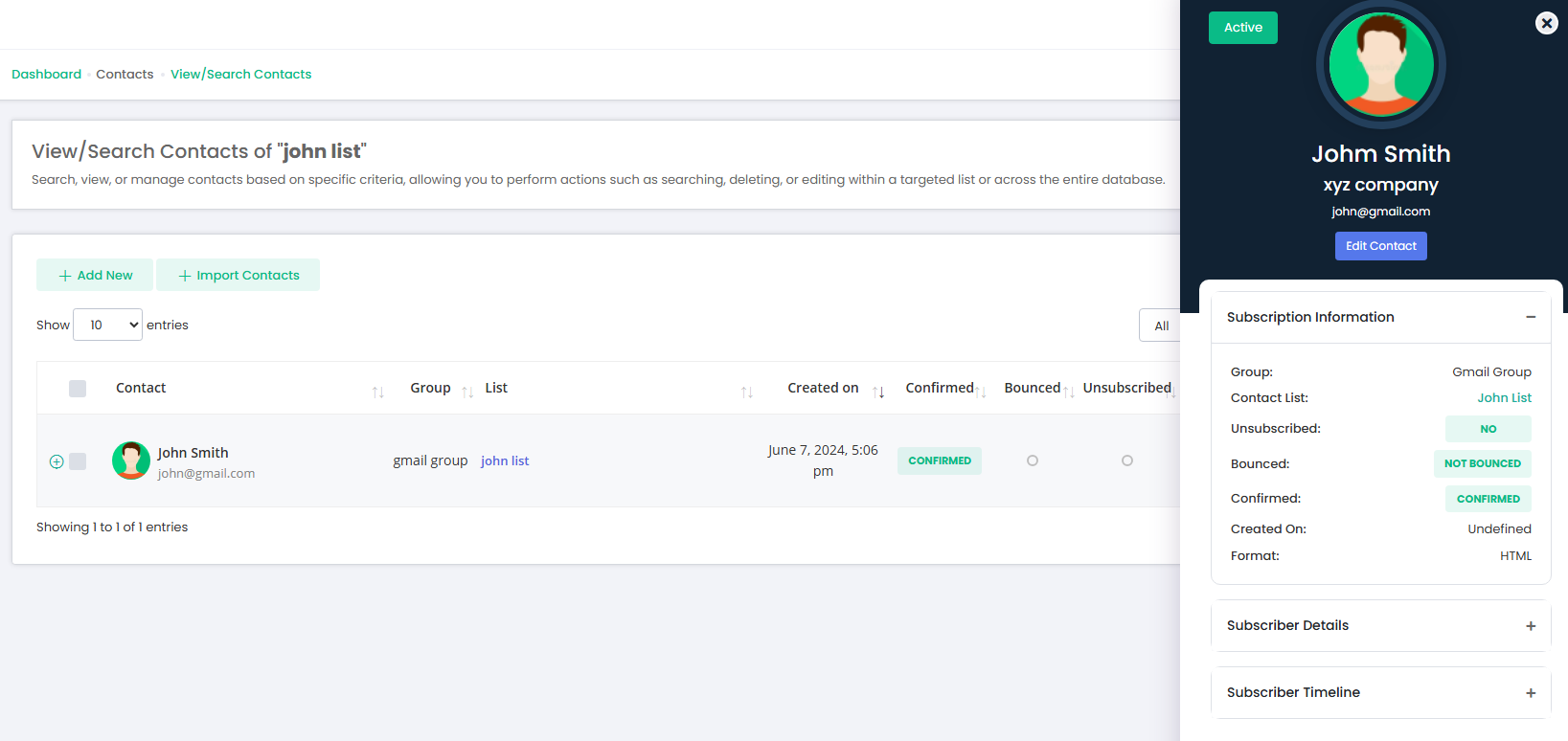The image size is (1568, 741).
Task: Click the Import Contacts button
Action: (239, 275)
